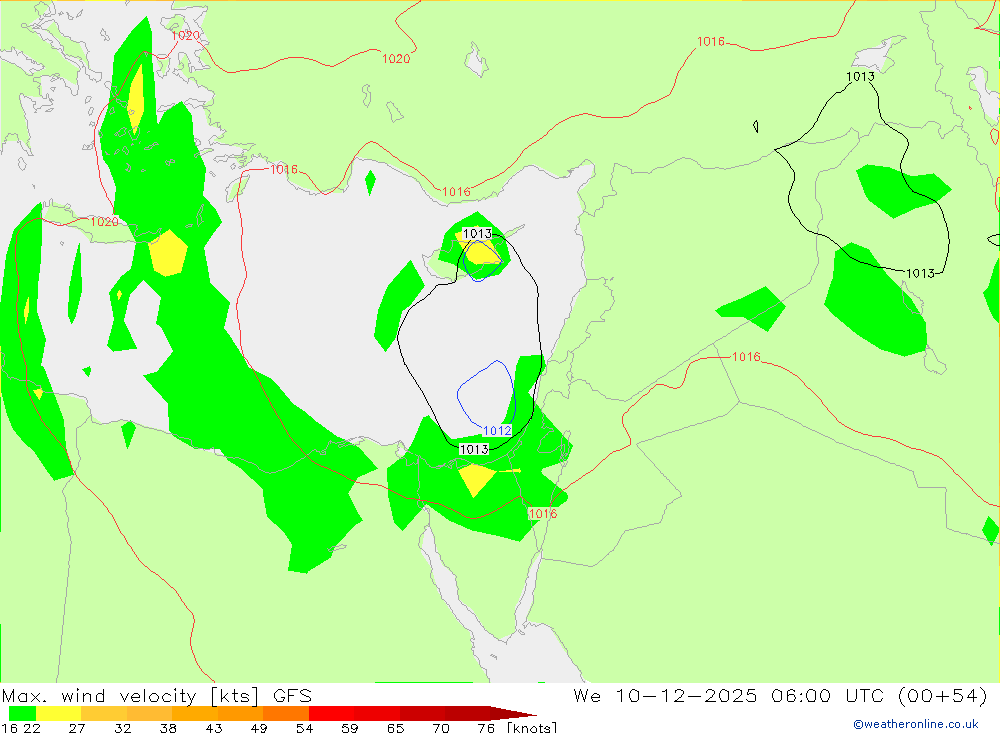Pick the dark orange legend swatch between 49 and 54
The width and height of the screenshot is (1000, 733).
point(286,713)
